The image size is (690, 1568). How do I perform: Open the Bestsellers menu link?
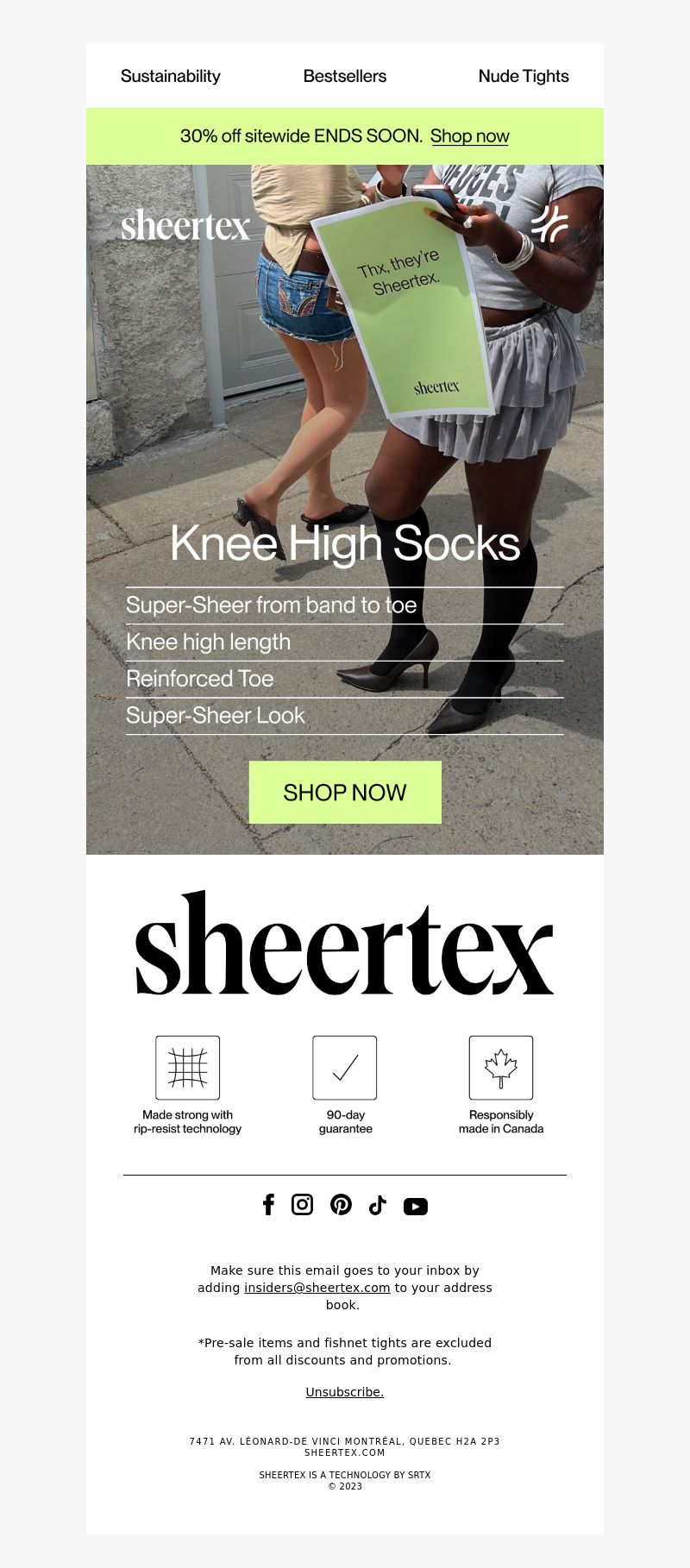(x=345, y=76)
